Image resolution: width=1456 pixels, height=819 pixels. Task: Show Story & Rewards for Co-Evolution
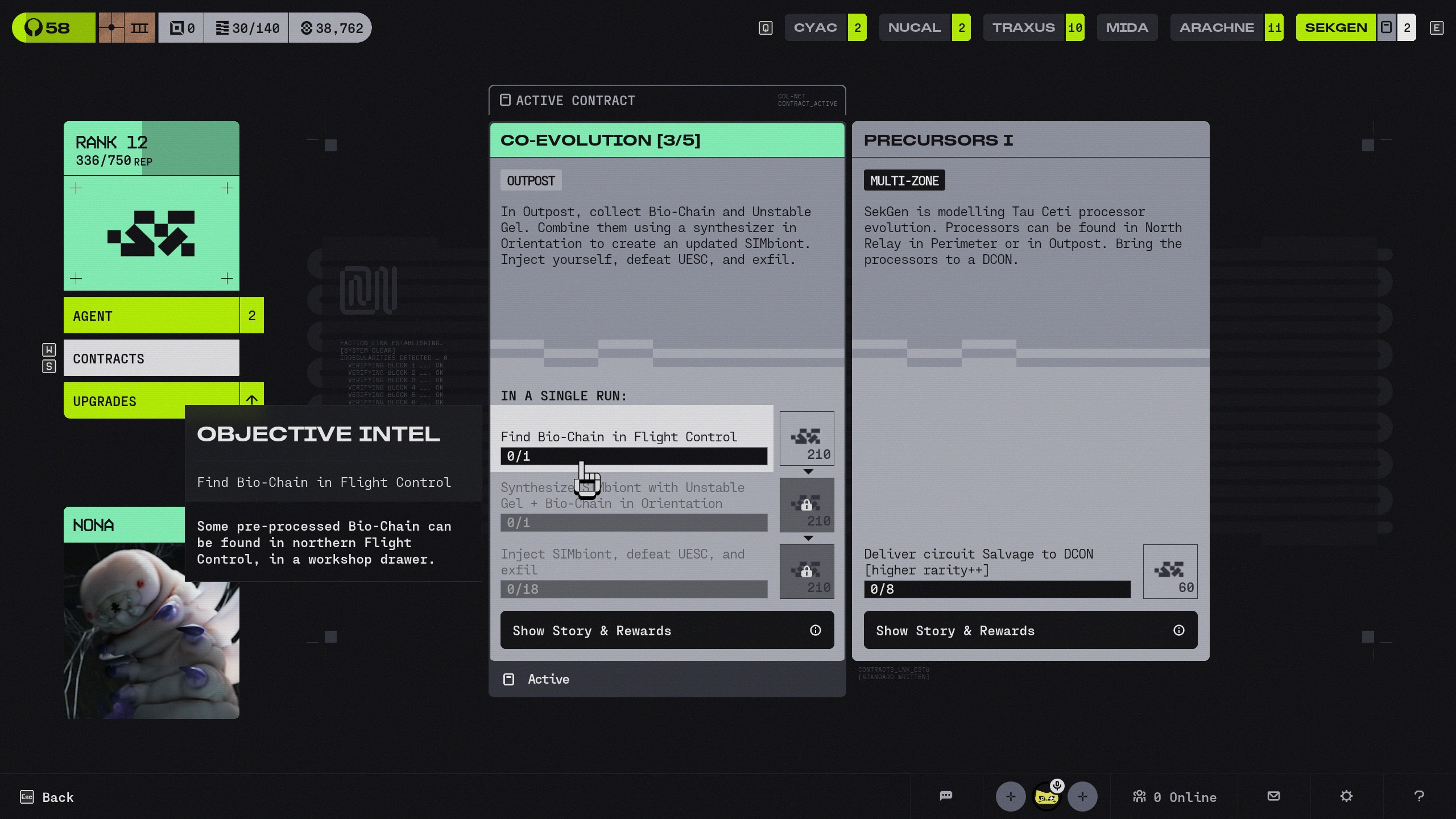[667, 630]
